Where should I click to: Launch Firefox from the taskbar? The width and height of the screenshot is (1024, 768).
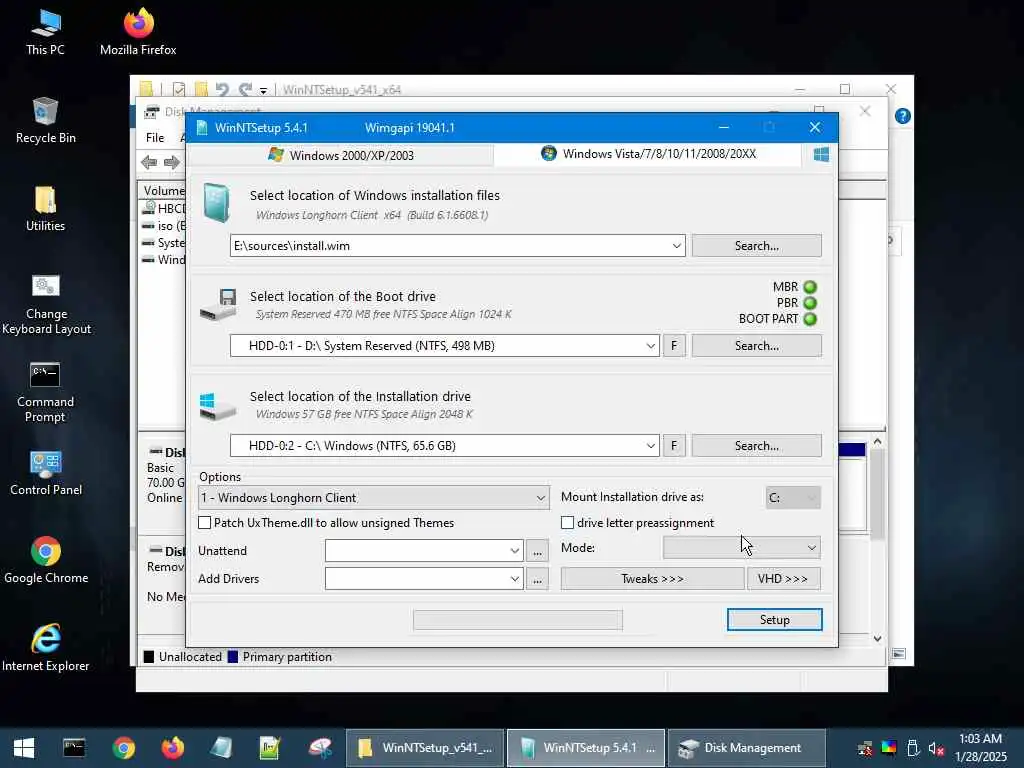pos(172,748)
